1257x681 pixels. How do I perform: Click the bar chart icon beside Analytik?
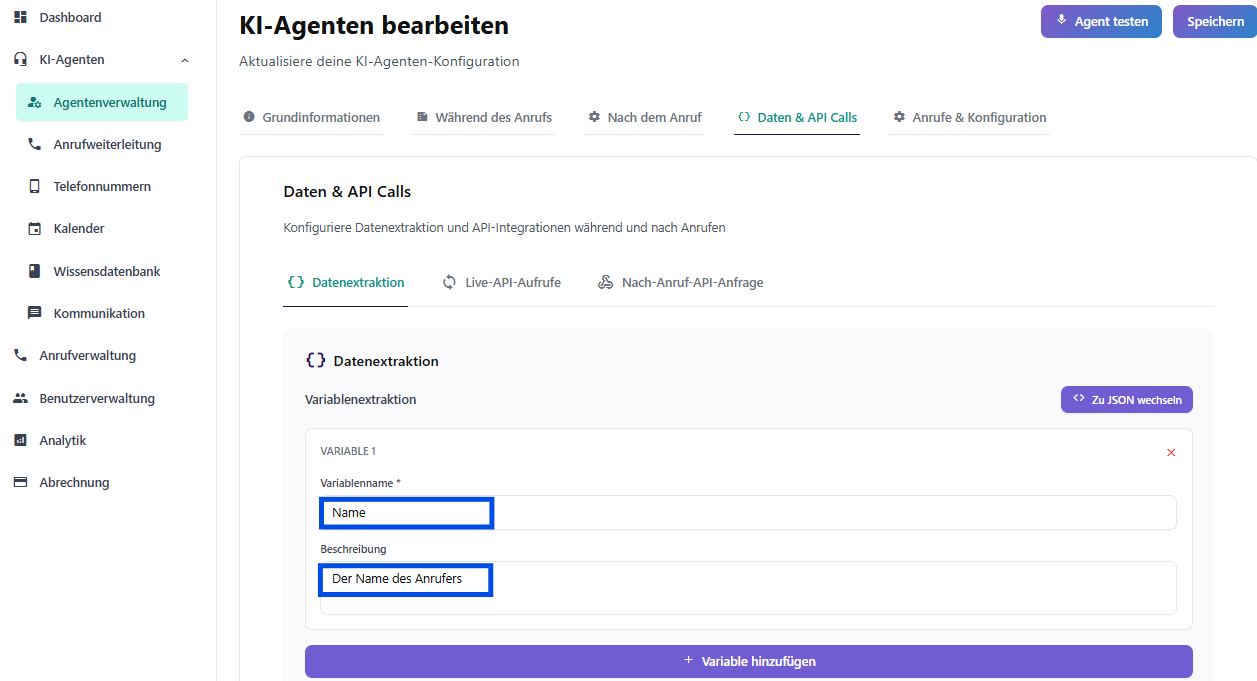click(20, 441)
